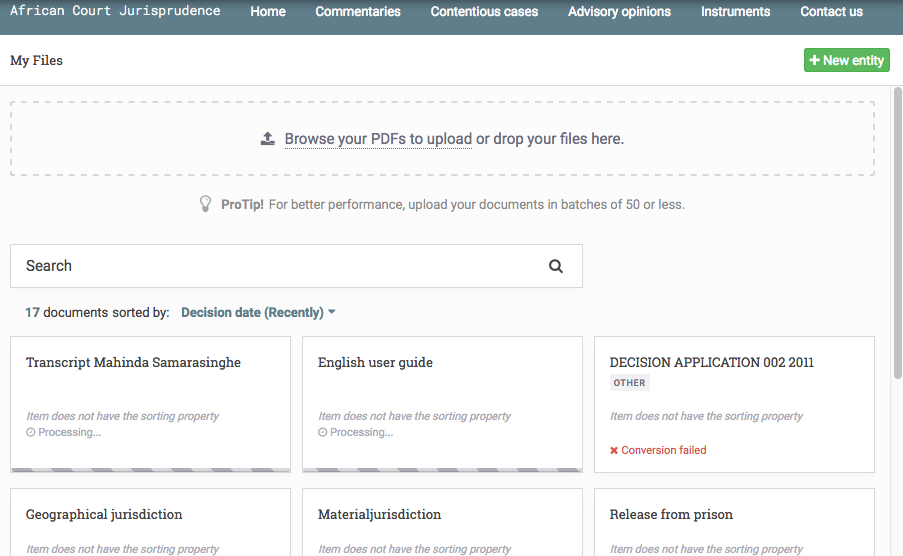Open Contentious cases page

[484, 12]
